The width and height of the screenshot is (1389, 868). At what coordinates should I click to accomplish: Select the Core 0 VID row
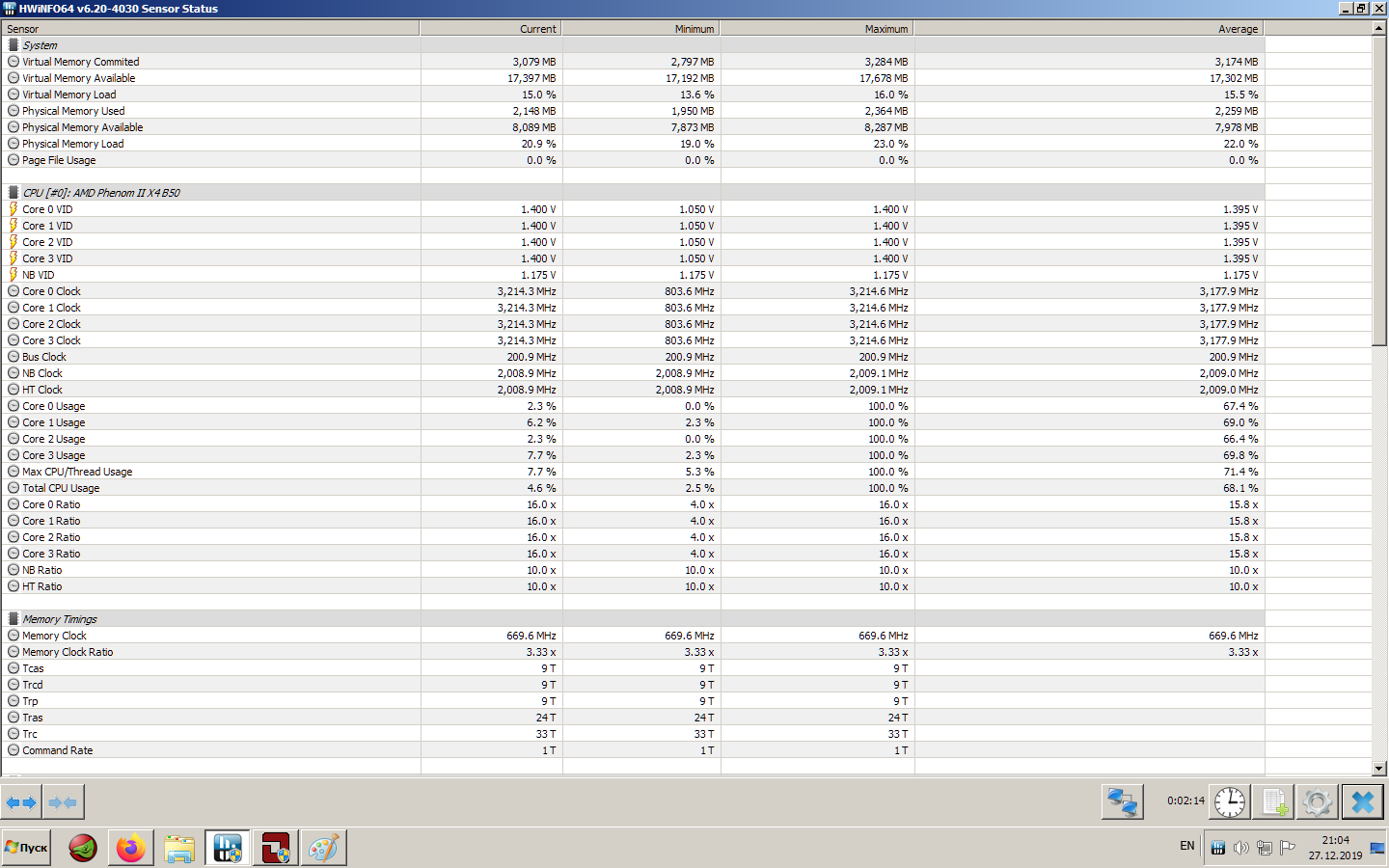[633, 209]
